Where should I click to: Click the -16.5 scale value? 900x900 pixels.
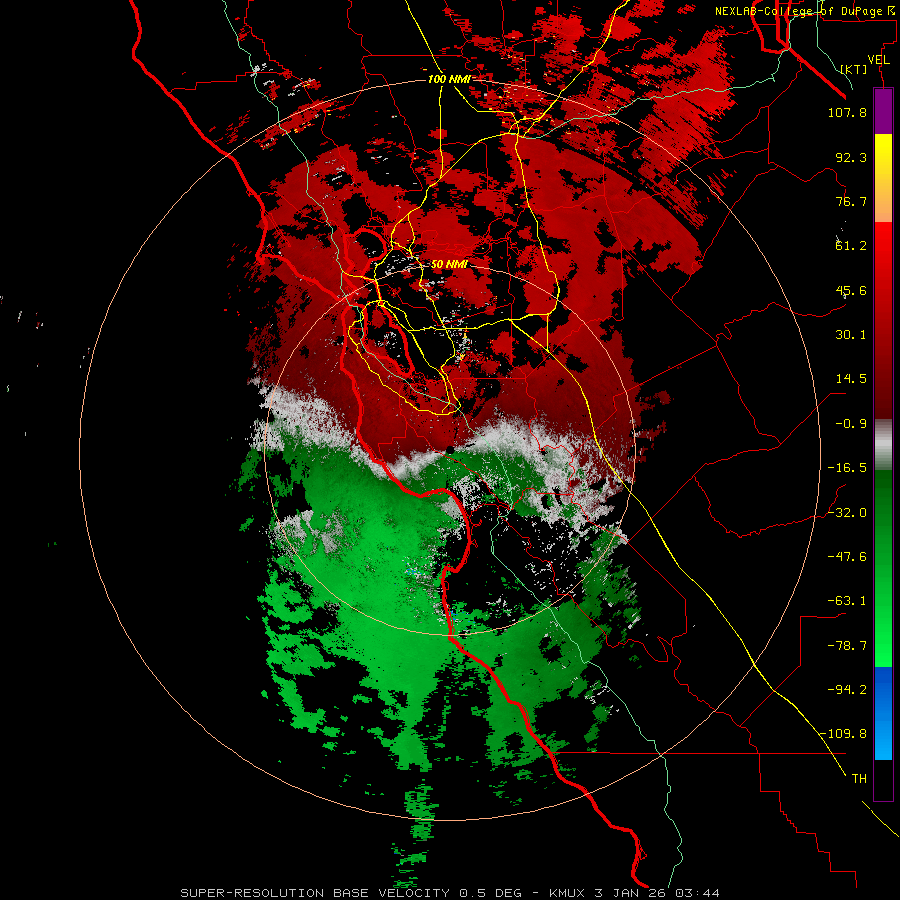tap(847, 468)
